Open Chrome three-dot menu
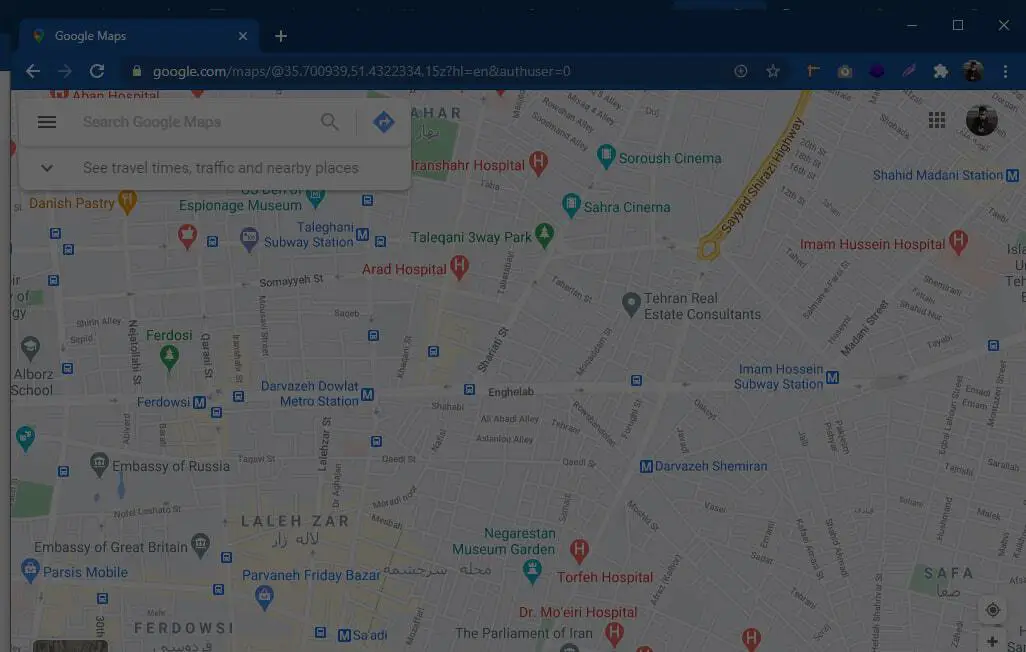 [1005, 71]
